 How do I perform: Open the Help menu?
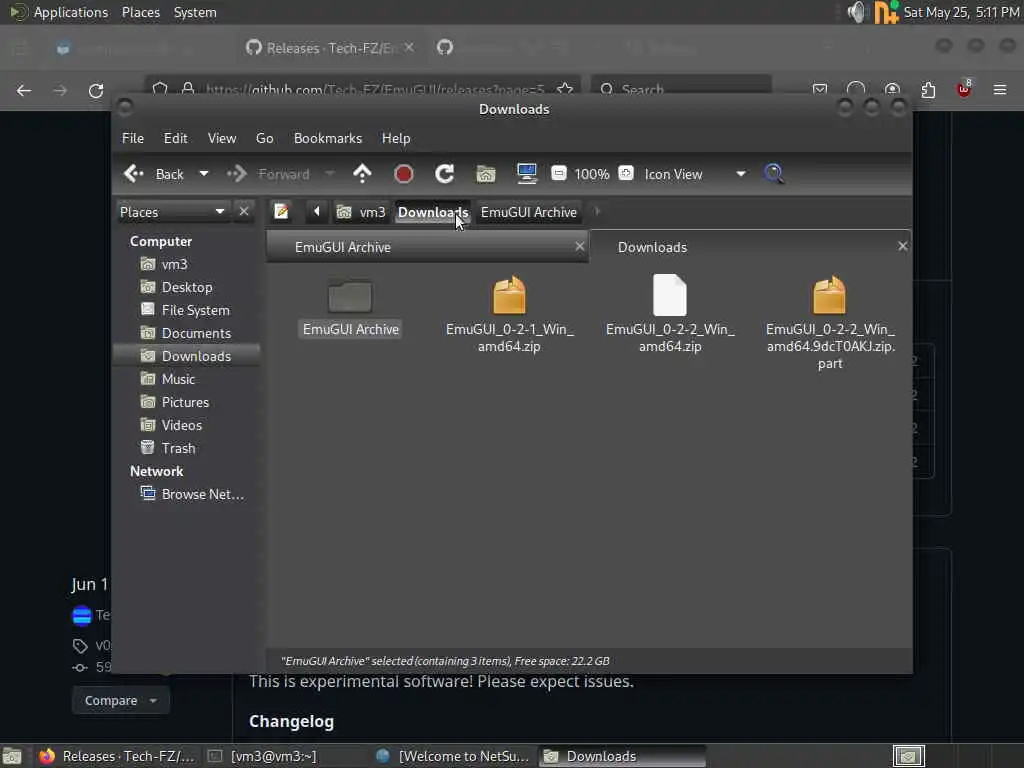(x=396, y=138)
